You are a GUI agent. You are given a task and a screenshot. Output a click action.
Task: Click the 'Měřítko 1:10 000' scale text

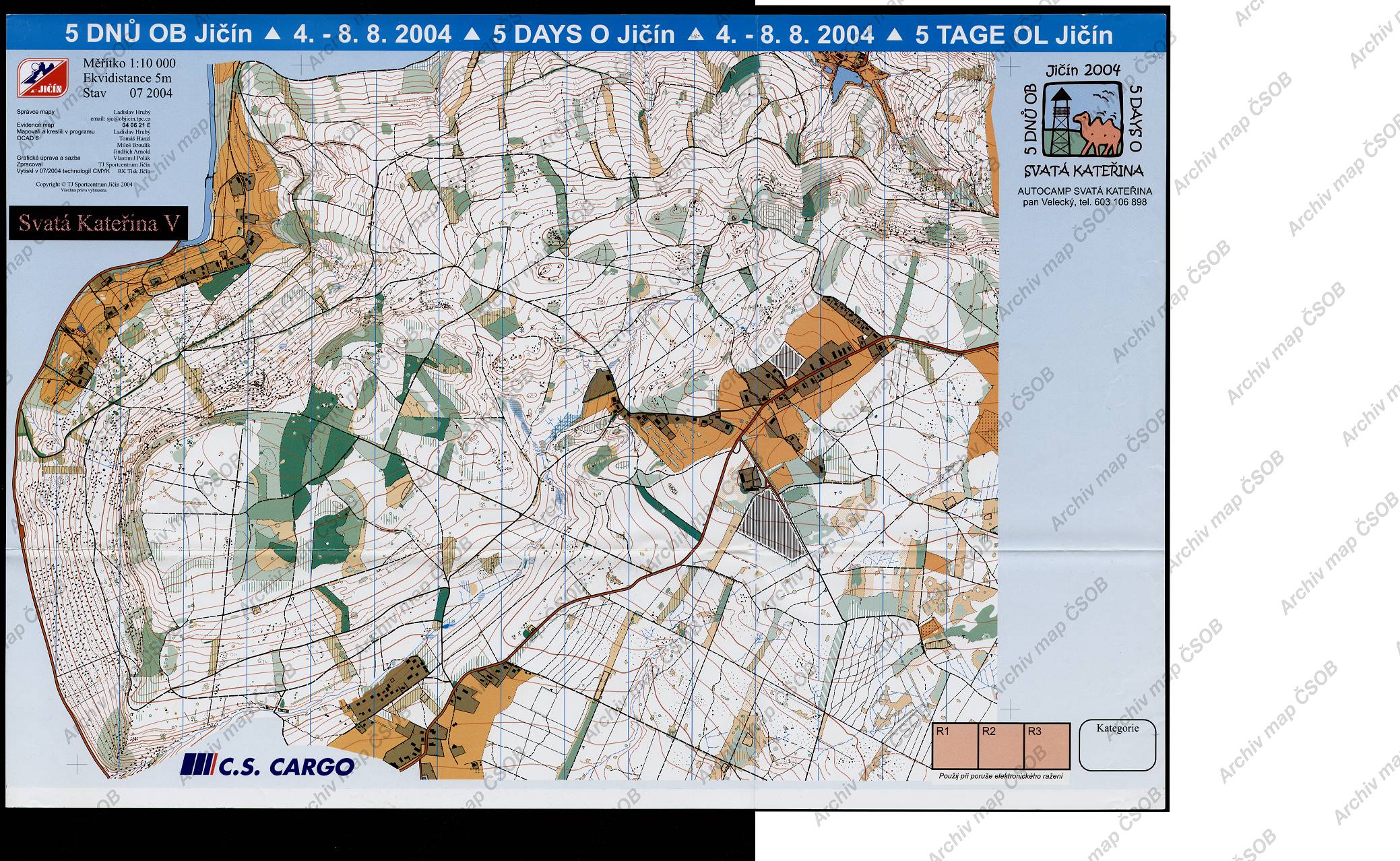(129, 63)
